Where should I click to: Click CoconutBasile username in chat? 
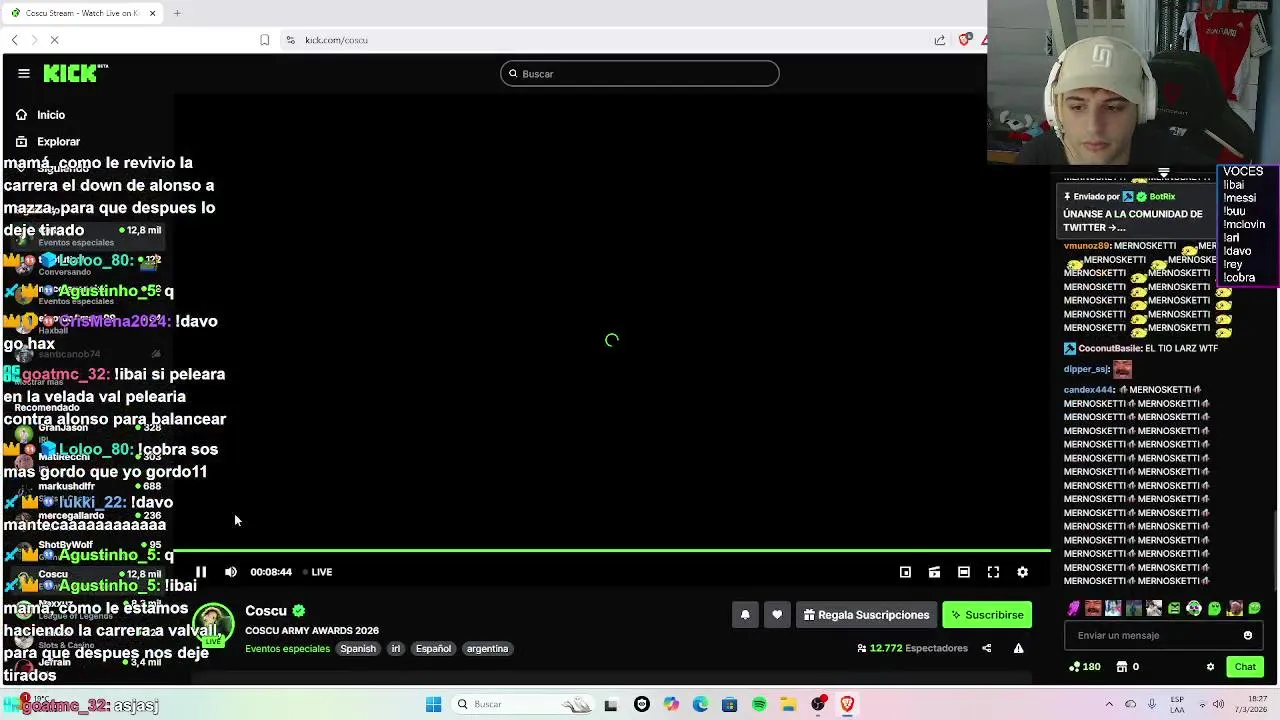click(1110, 349)
